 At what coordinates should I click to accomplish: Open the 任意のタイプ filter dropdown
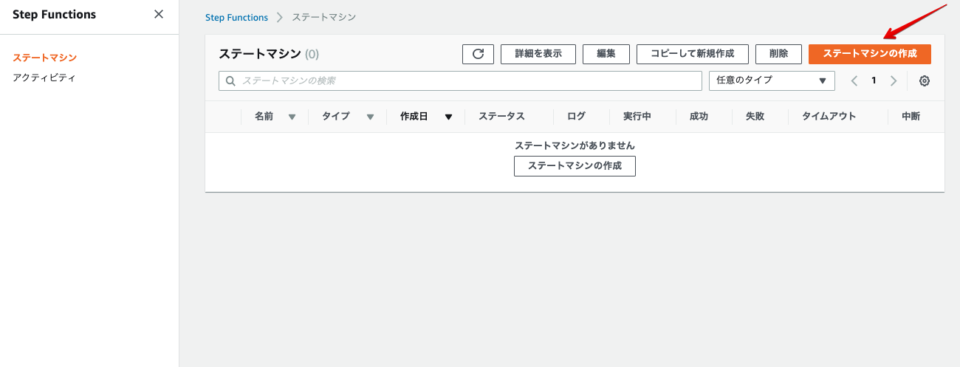tap(771, 81)
